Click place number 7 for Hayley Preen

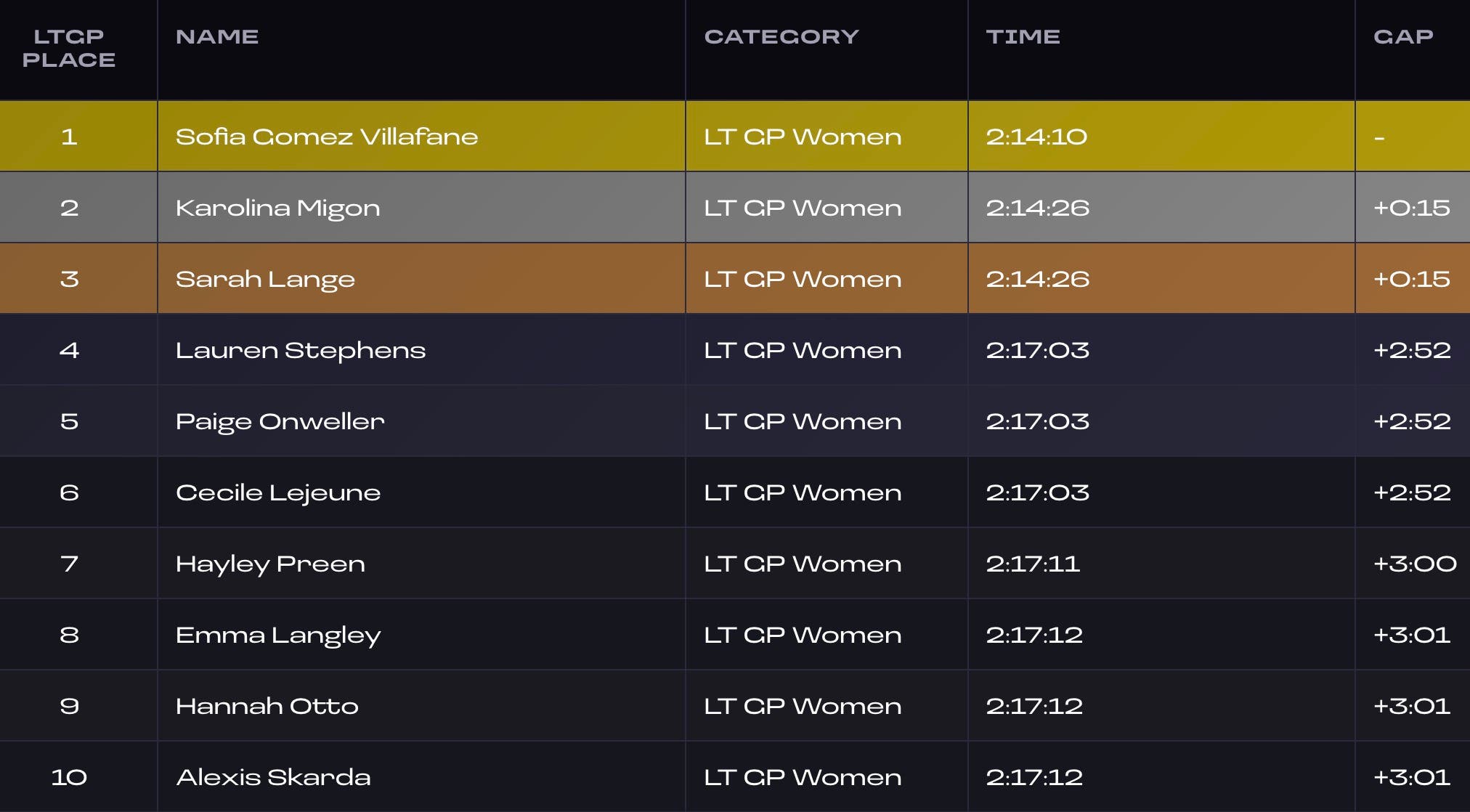click(69, 564)
